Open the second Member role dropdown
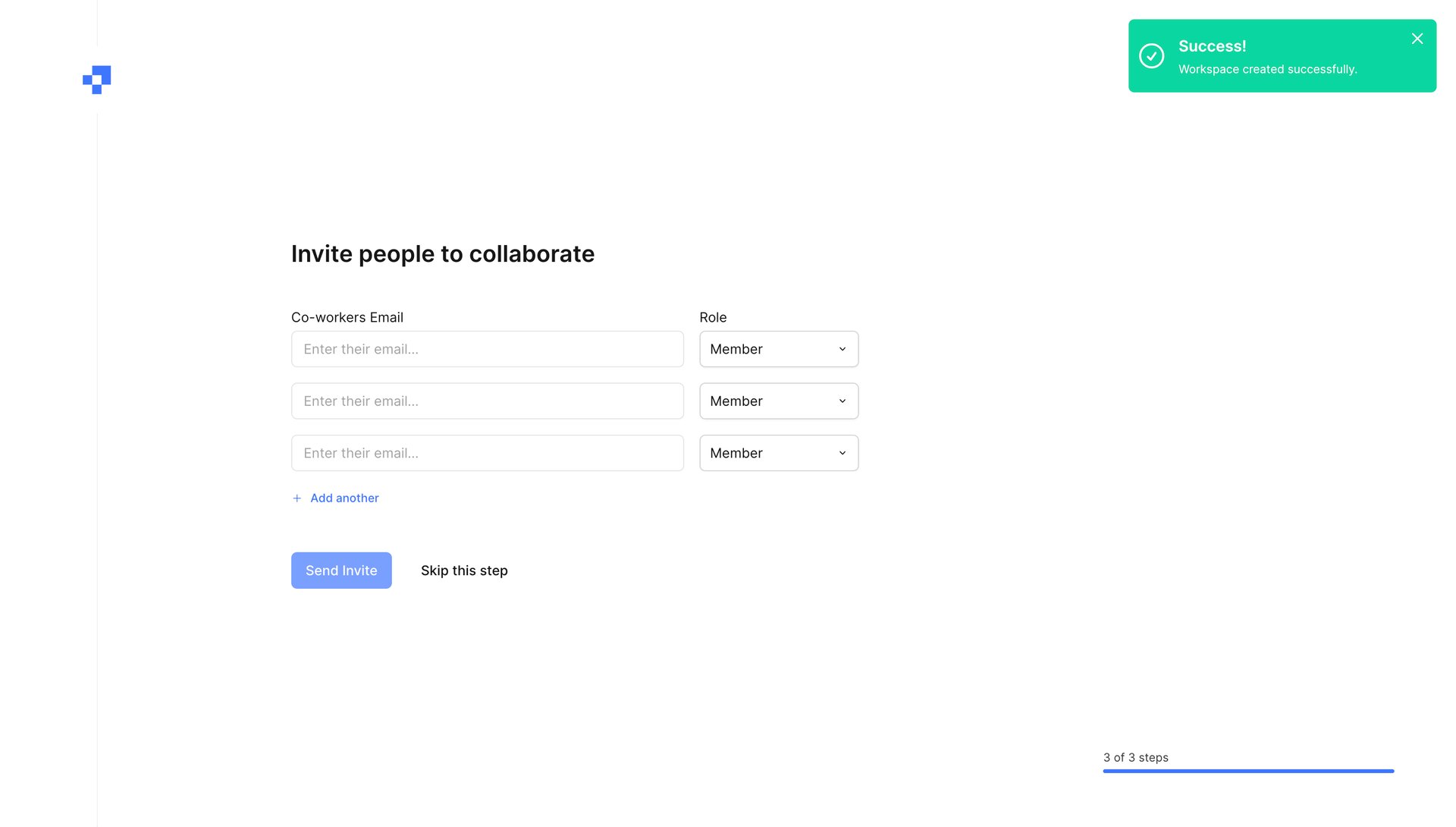 pos(779,401)
